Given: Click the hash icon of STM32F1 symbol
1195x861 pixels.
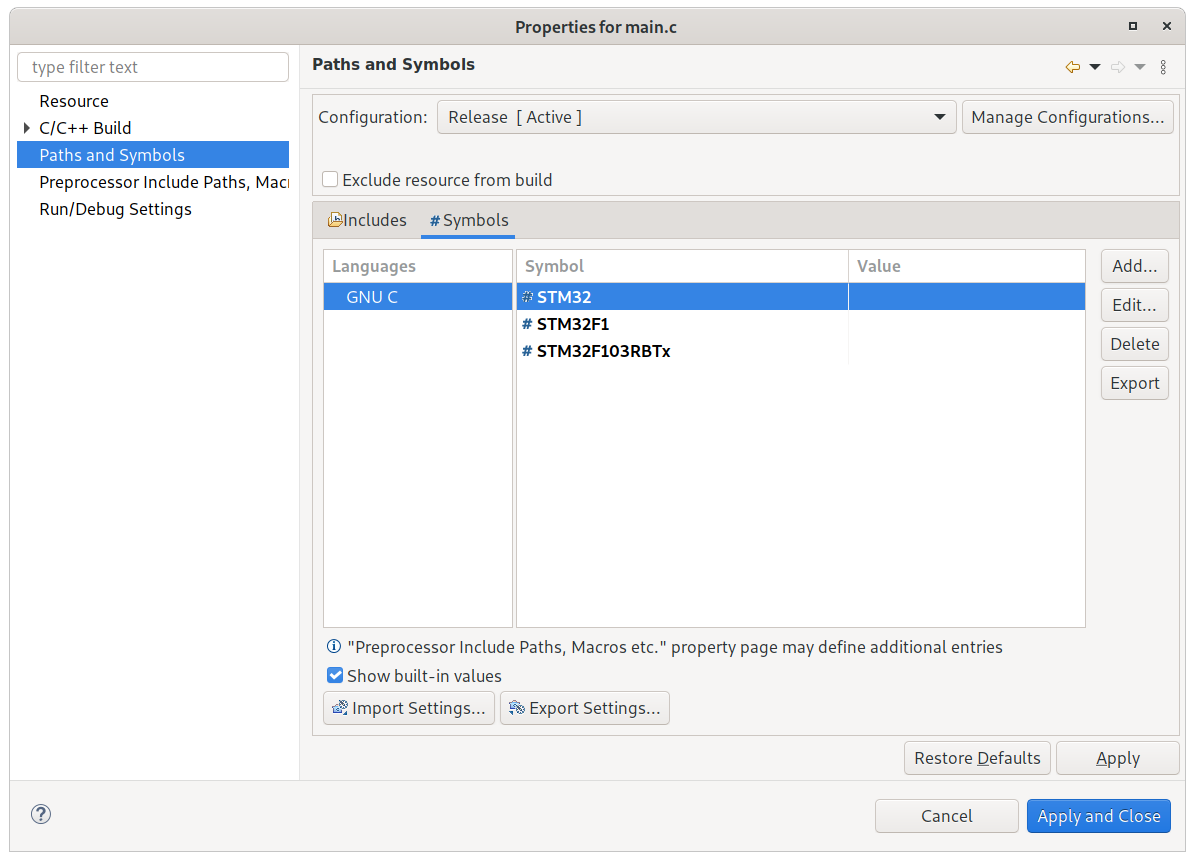Looking at the screenshot, I should click(x=527, y=324).
